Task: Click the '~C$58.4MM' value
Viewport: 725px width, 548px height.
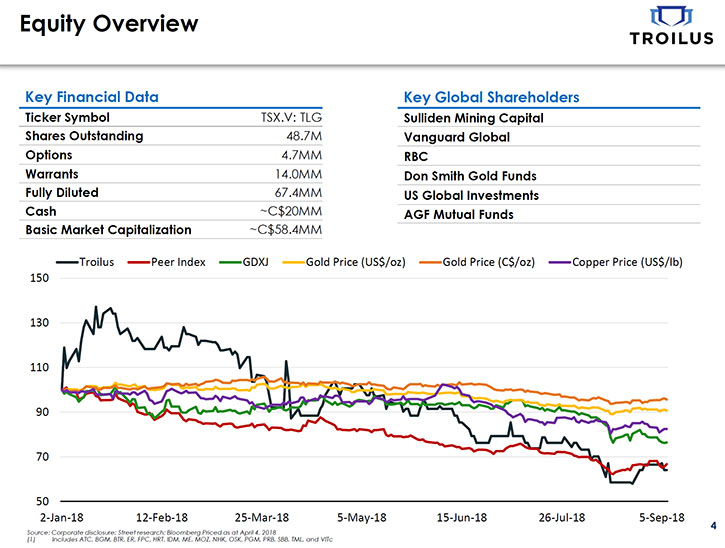Action: [286, 230]
